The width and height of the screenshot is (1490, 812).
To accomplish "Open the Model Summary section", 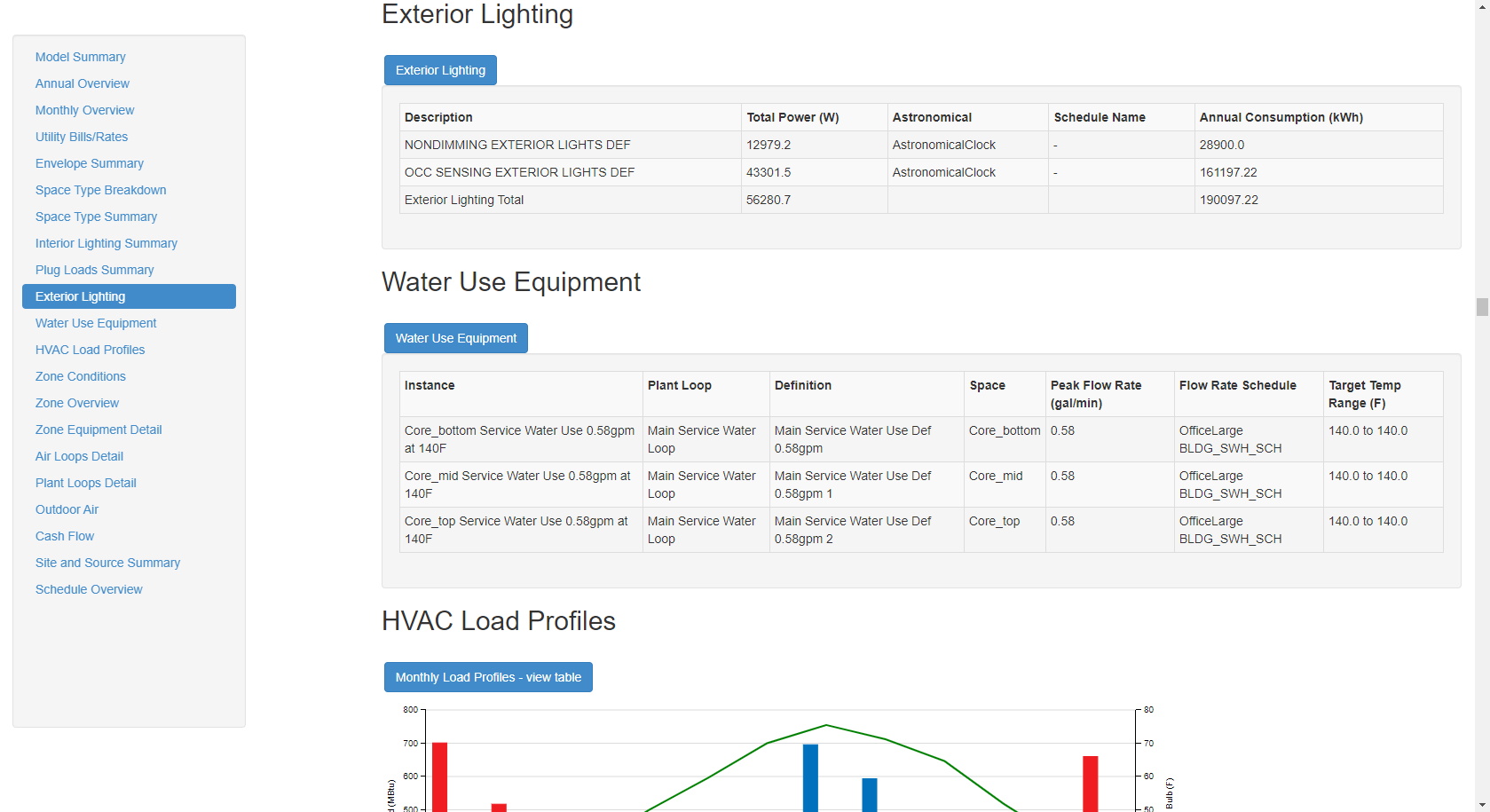I will pyautogui.click(x=80, y=57).
